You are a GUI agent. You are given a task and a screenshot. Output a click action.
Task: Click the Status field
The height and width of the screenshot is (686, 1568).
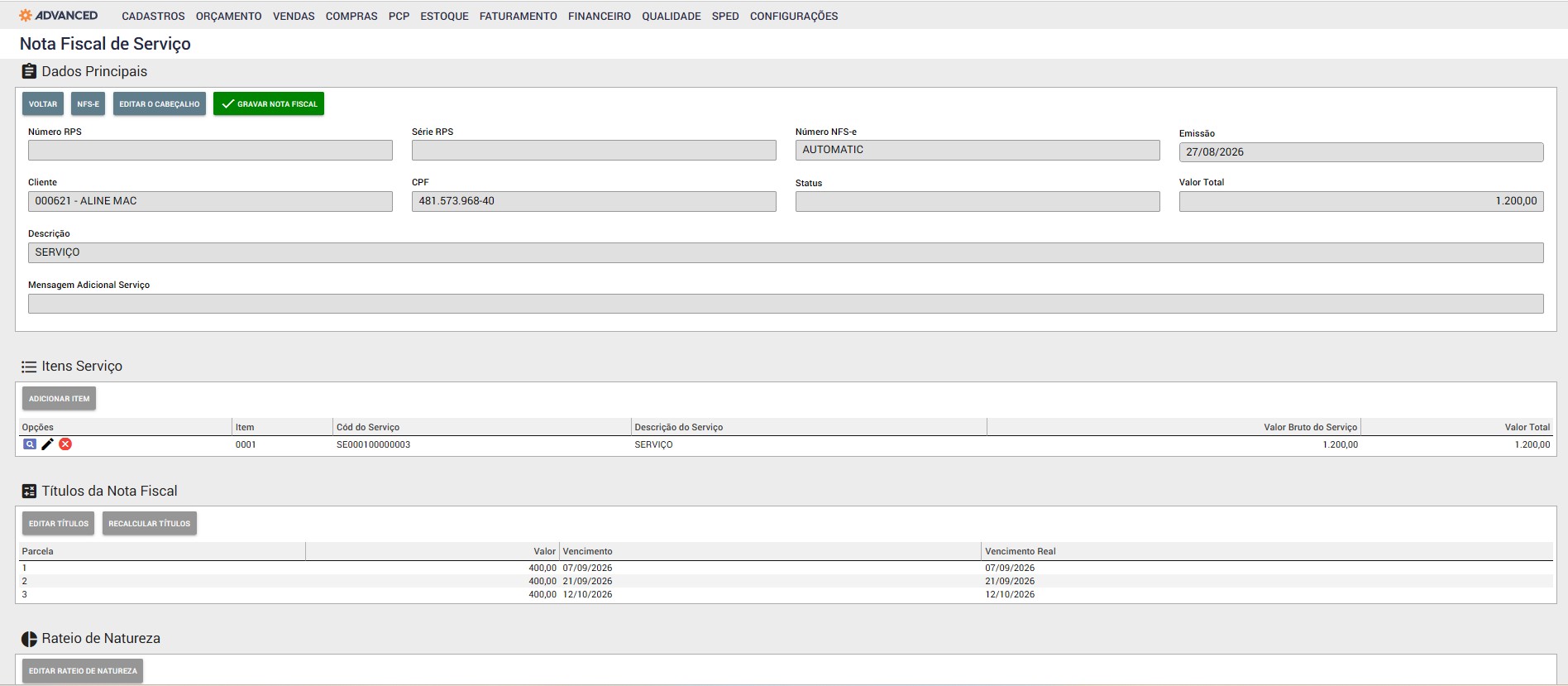[x=978, y=201]
